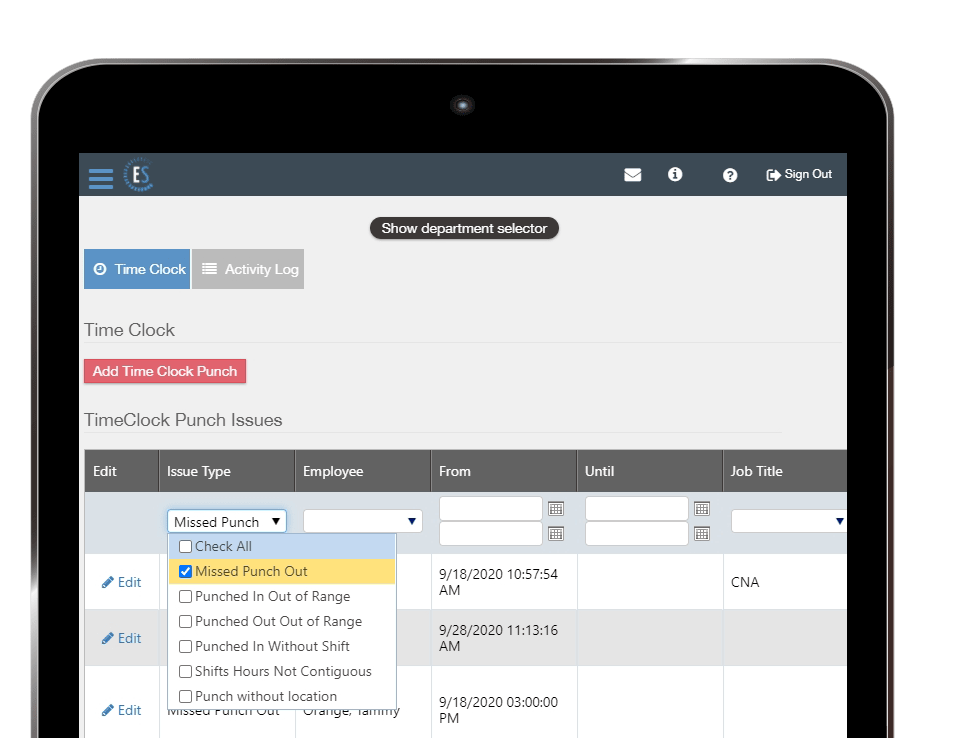The height and width of the screenshot is (738, 967).
Task: Click Edit for the 10:57:54 AM punch row
Action: click(x=121, y=582)
